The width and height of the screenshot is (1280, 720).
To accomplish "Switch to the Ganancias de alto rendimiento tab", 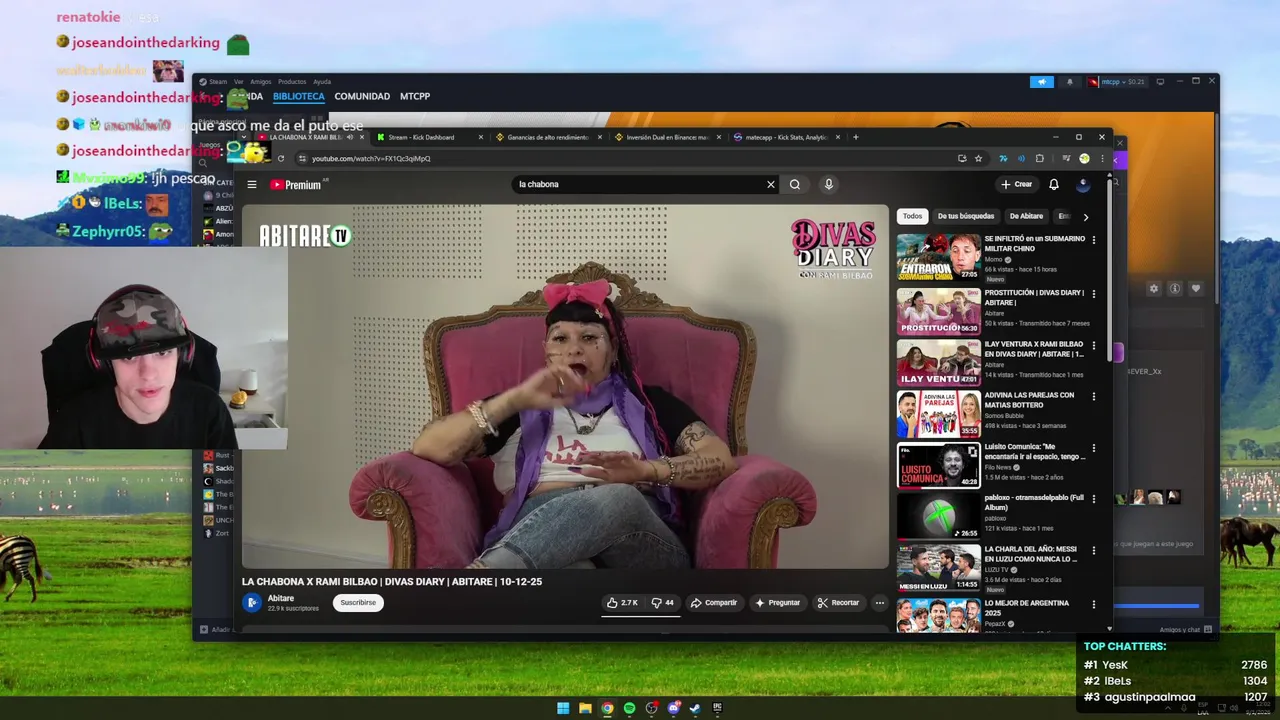I will [547, 137].
